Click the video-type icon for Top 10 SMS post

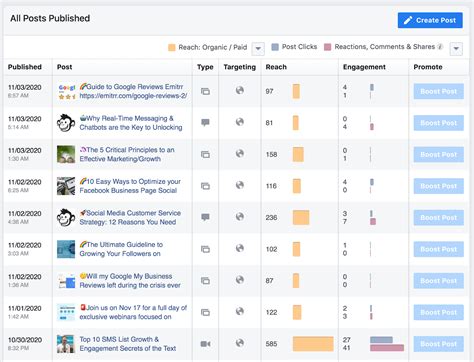(x=205, y=344)
